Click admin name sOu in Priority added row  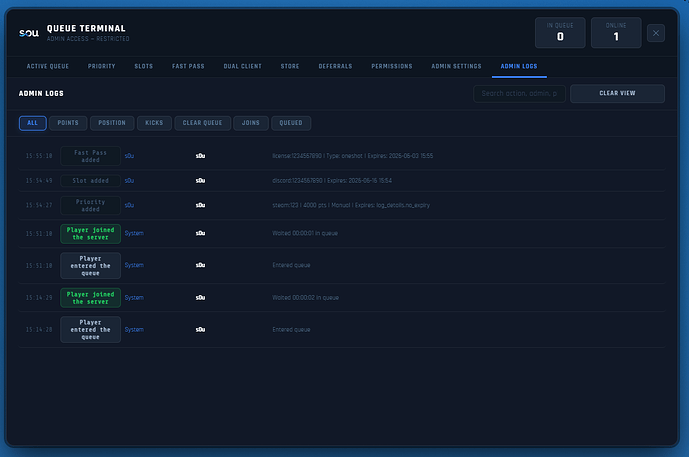(x=129, y=205)
